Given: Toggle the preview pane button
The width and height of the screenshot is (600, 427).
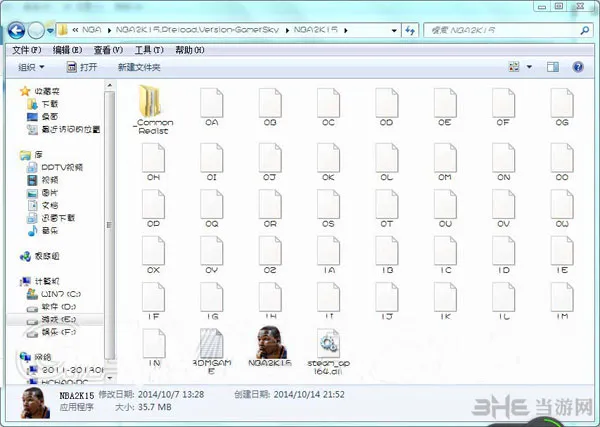Looking at the screenshot, I should click(x=553, y=67).
